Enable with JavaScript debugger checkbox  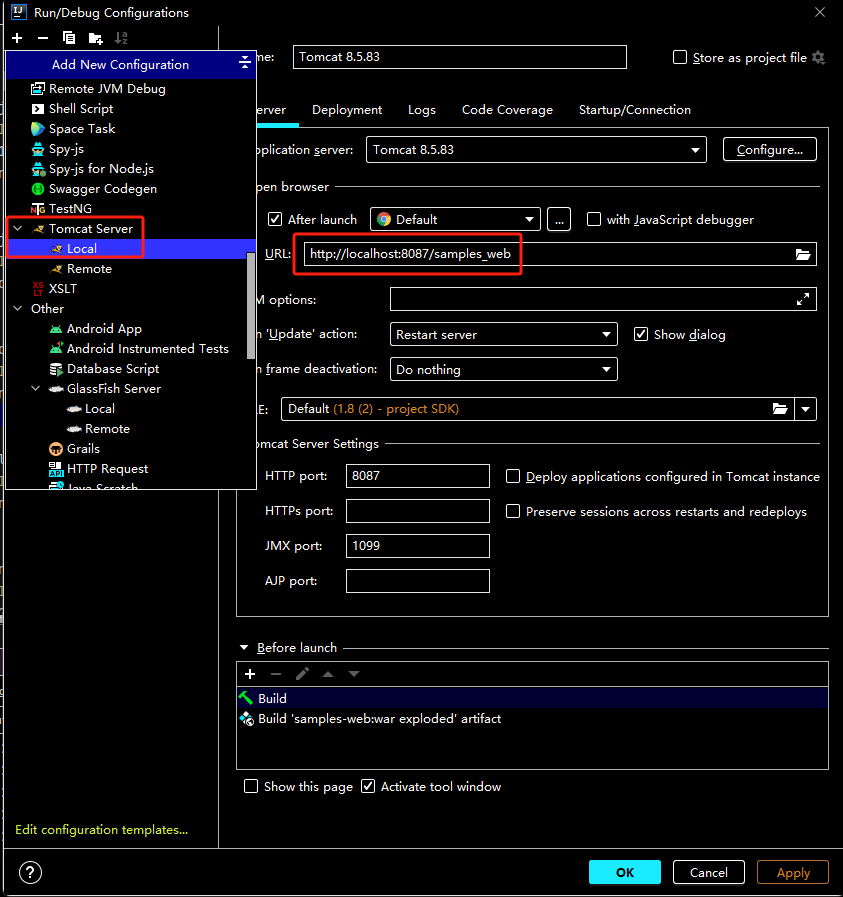[x=594, y=220]
